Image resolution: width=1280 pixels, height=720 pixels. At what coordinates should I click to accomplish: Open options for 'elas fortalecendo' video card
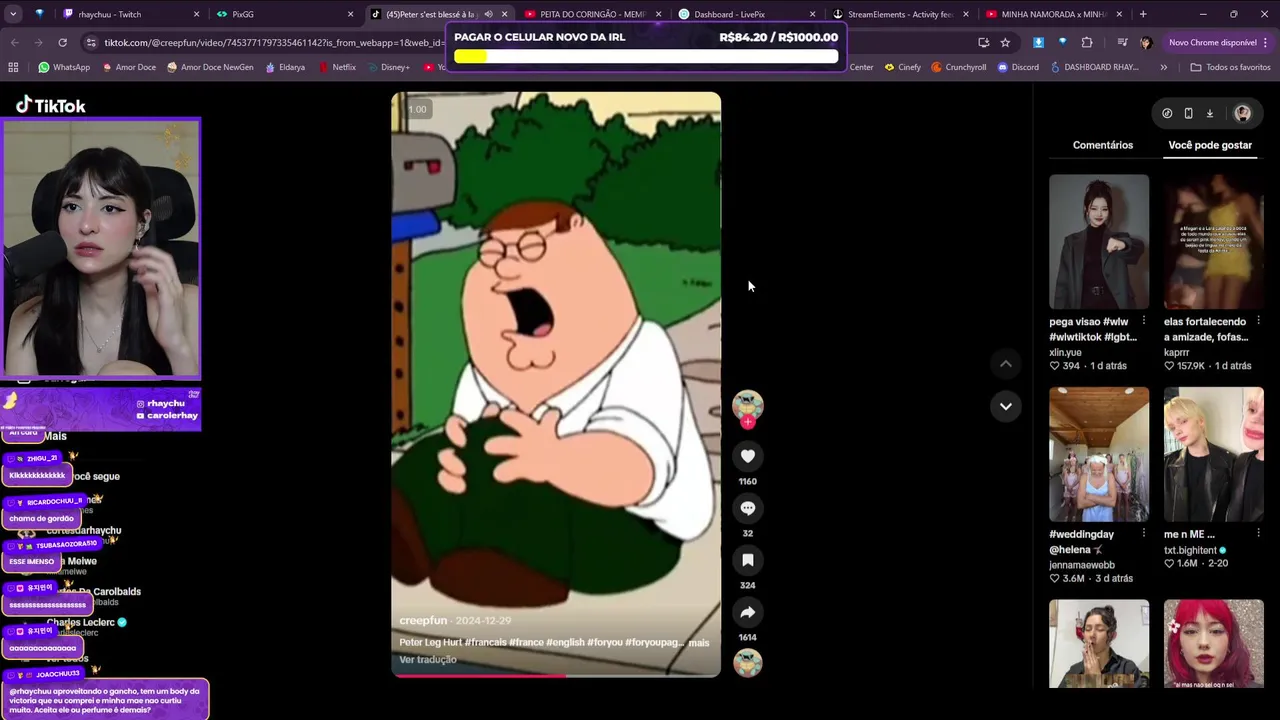point(1258,321)
